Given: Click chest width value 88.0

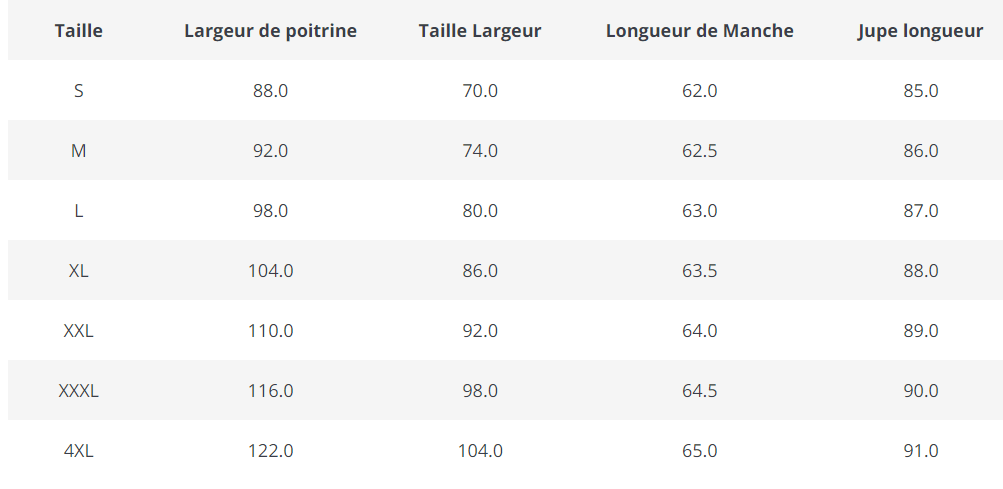Looking at the screenshot, I should [270, 91].
